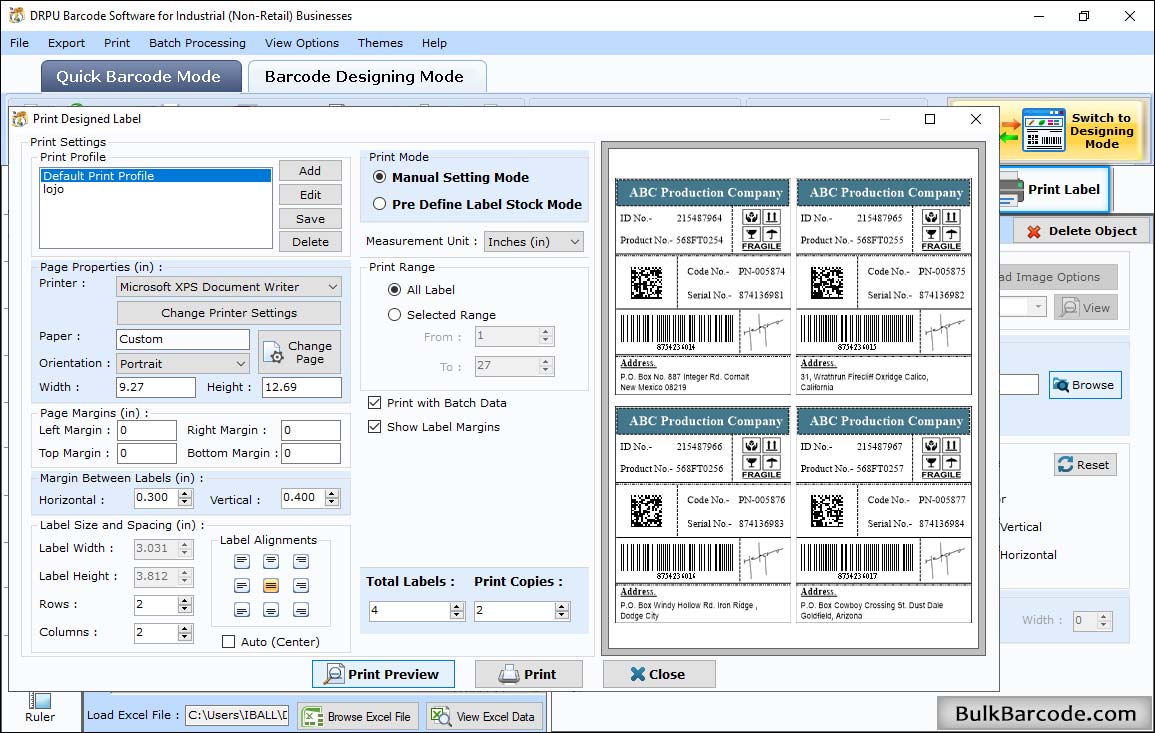Click the page Height input field
The image size is (1155, 733).
302,387
